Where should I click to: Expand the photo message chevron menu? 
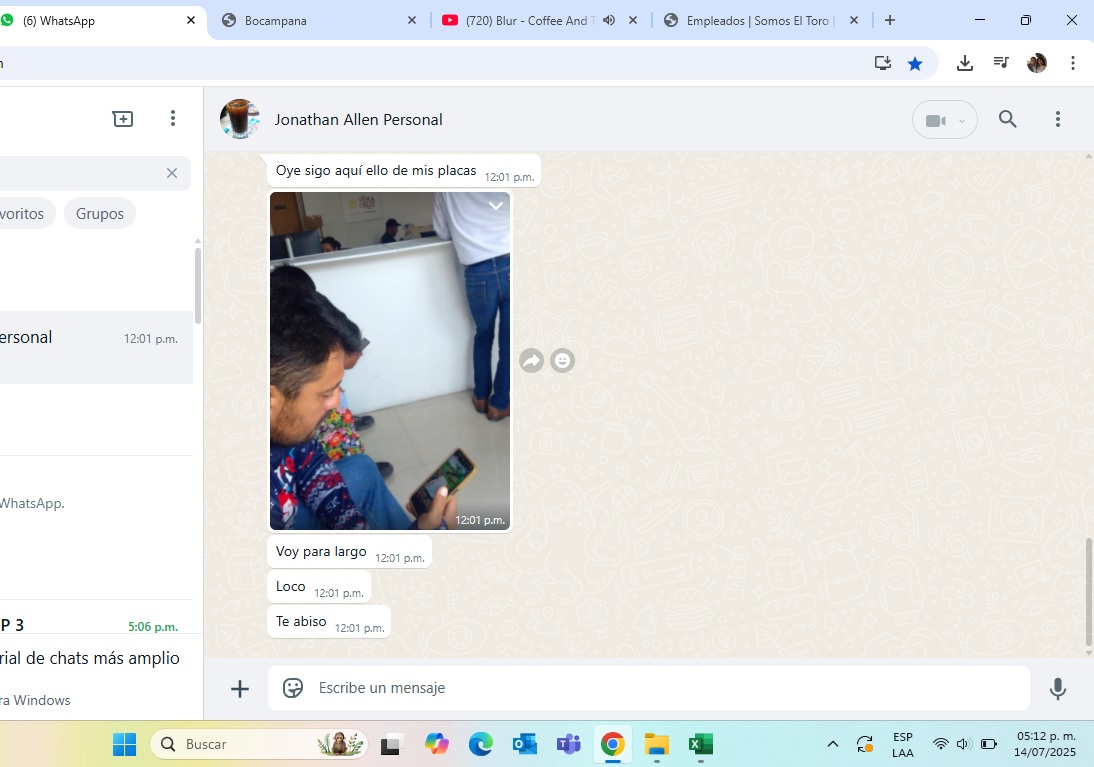pos(496,206)
